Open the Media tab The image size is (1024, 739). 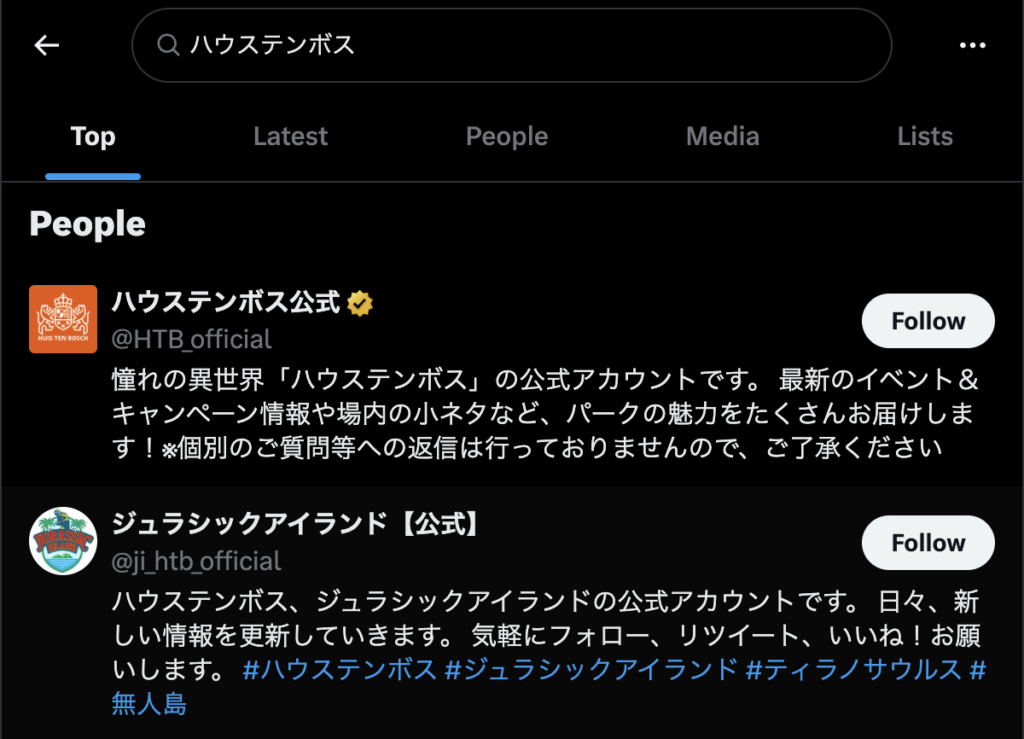pos(722,136)
